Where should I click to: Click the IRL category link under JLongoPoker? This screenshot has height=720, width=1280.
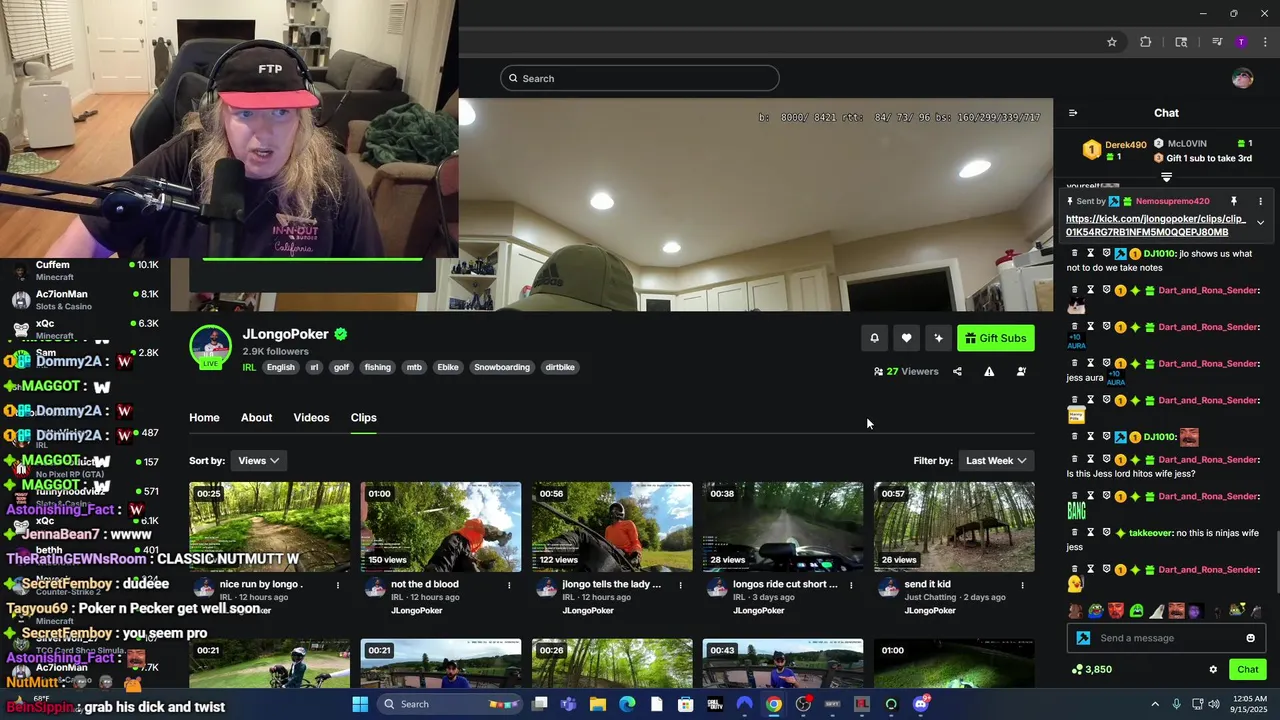click(249, 367)
